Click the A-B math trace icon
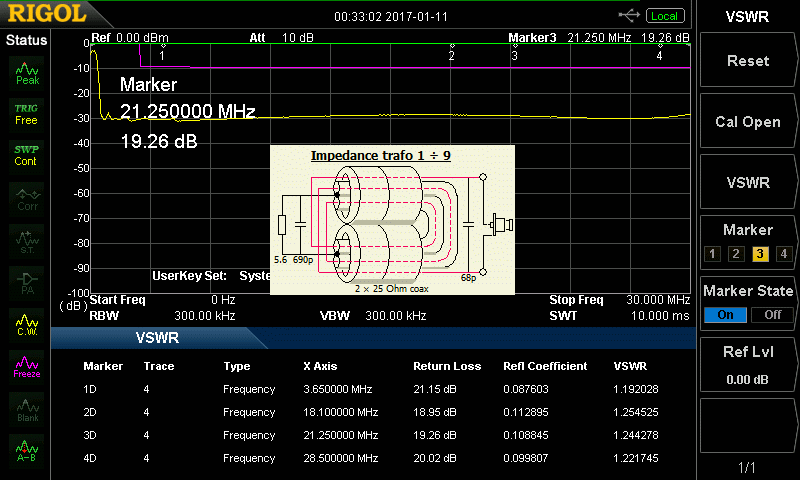Screen dimensions: 800x480 [27, 451]
